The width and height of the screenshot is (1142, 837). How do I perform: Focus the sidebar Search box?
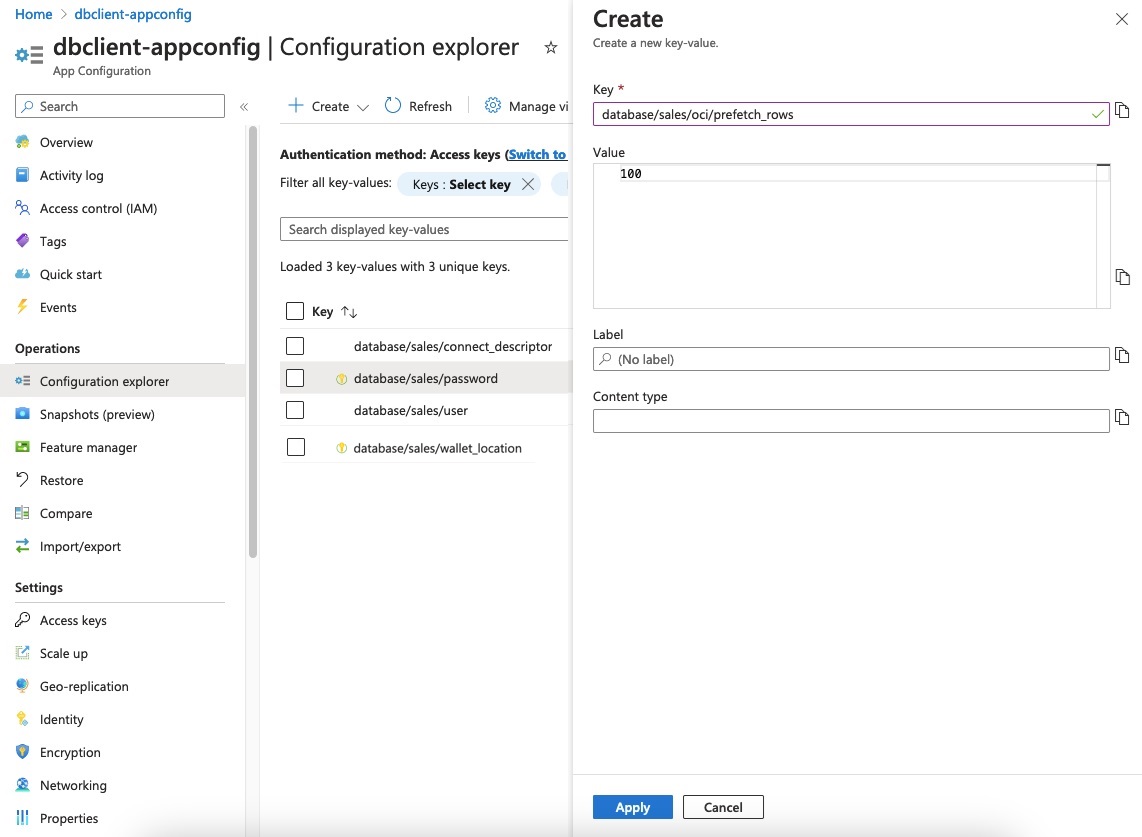click(119, 106)
